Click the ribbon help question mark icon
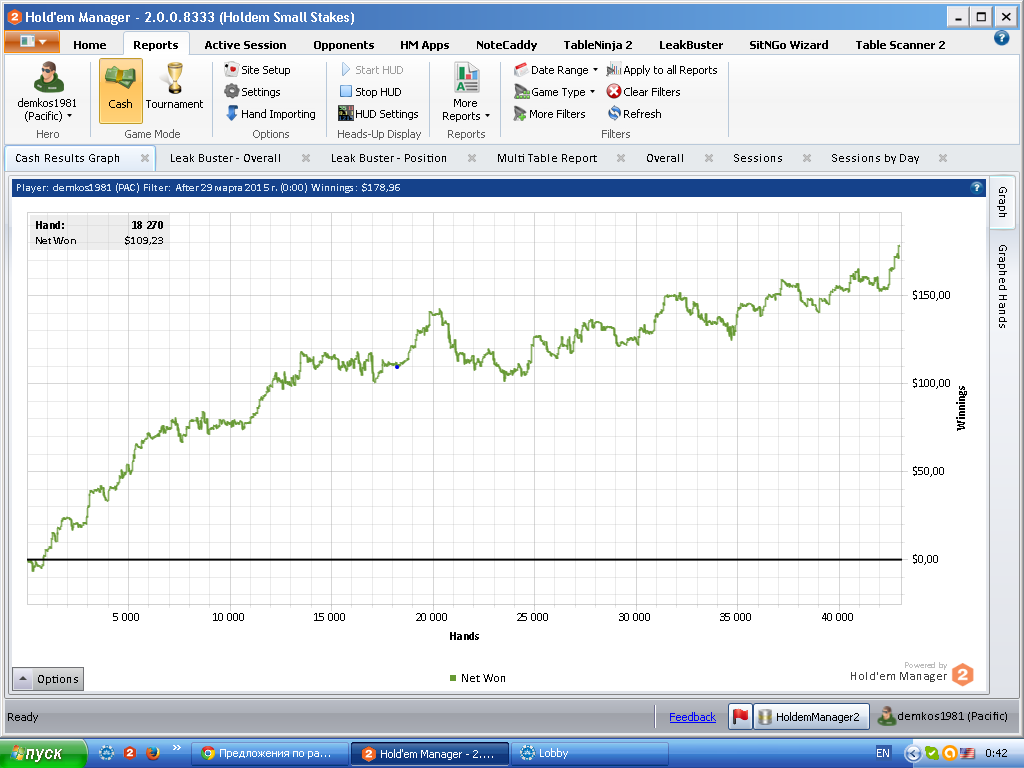 click(1001, 38)
